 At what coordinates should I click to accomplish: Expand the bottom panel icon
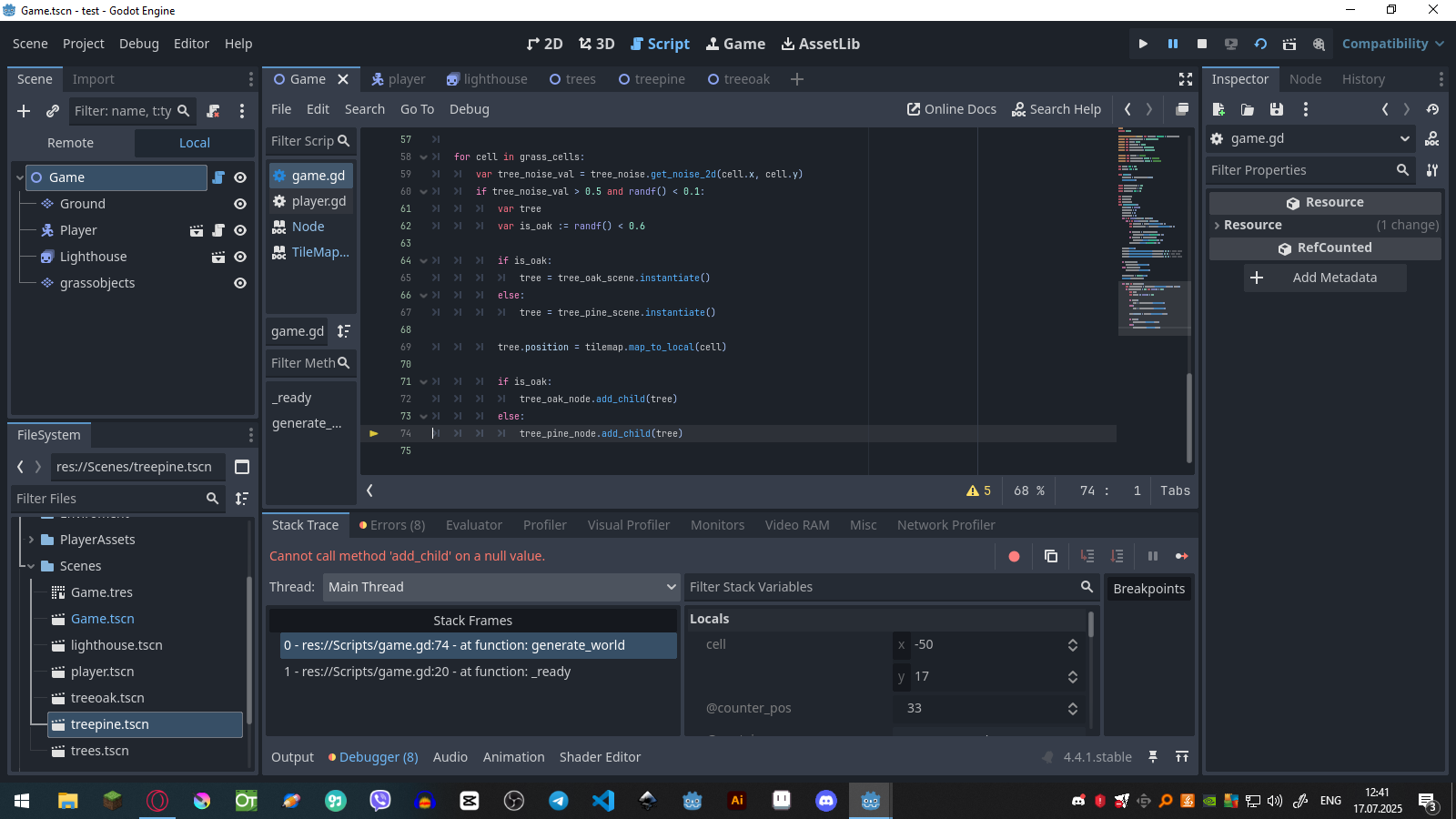(x=1182, y=756)
